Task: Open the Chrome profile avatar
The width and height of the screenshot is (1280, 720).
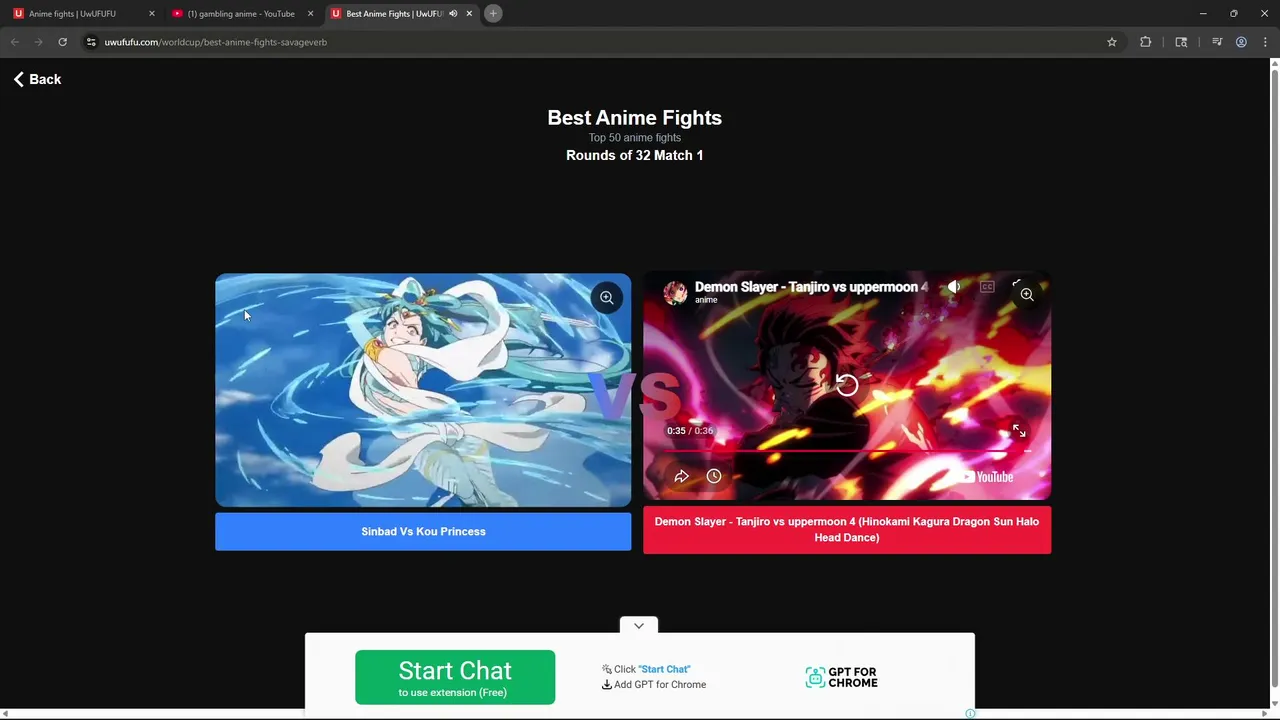Action: 1241,42
